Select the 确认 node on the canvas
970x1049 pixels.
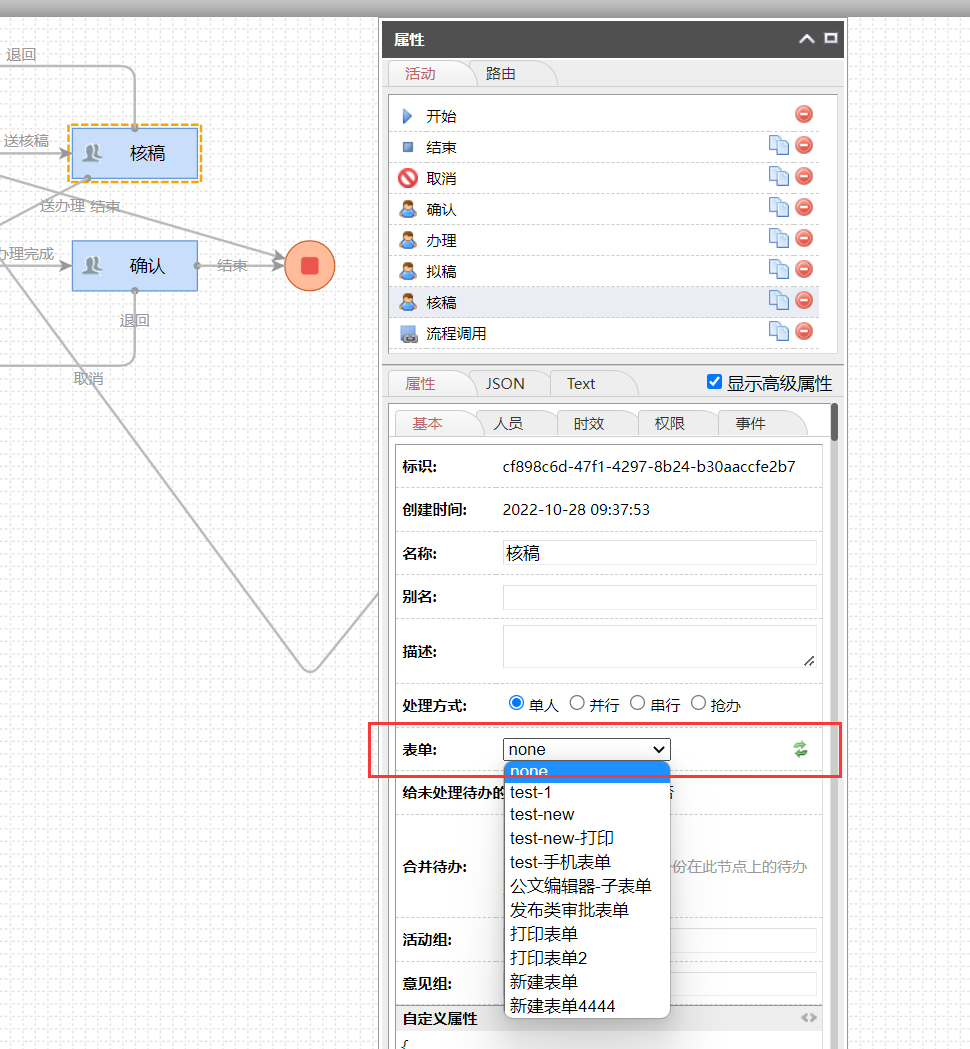[134, 266]
